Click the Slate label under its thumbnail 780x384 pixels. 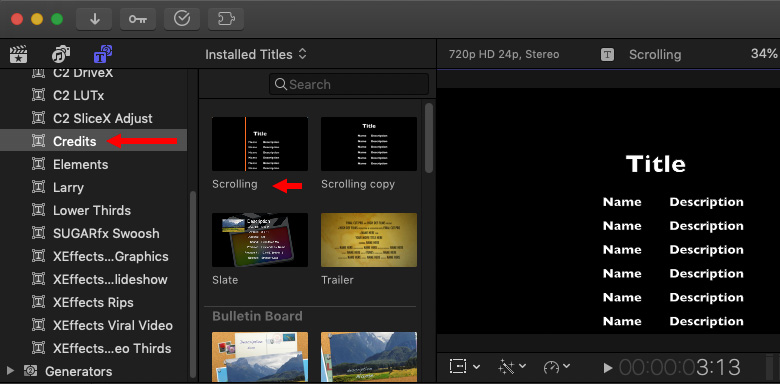point(225,280)
